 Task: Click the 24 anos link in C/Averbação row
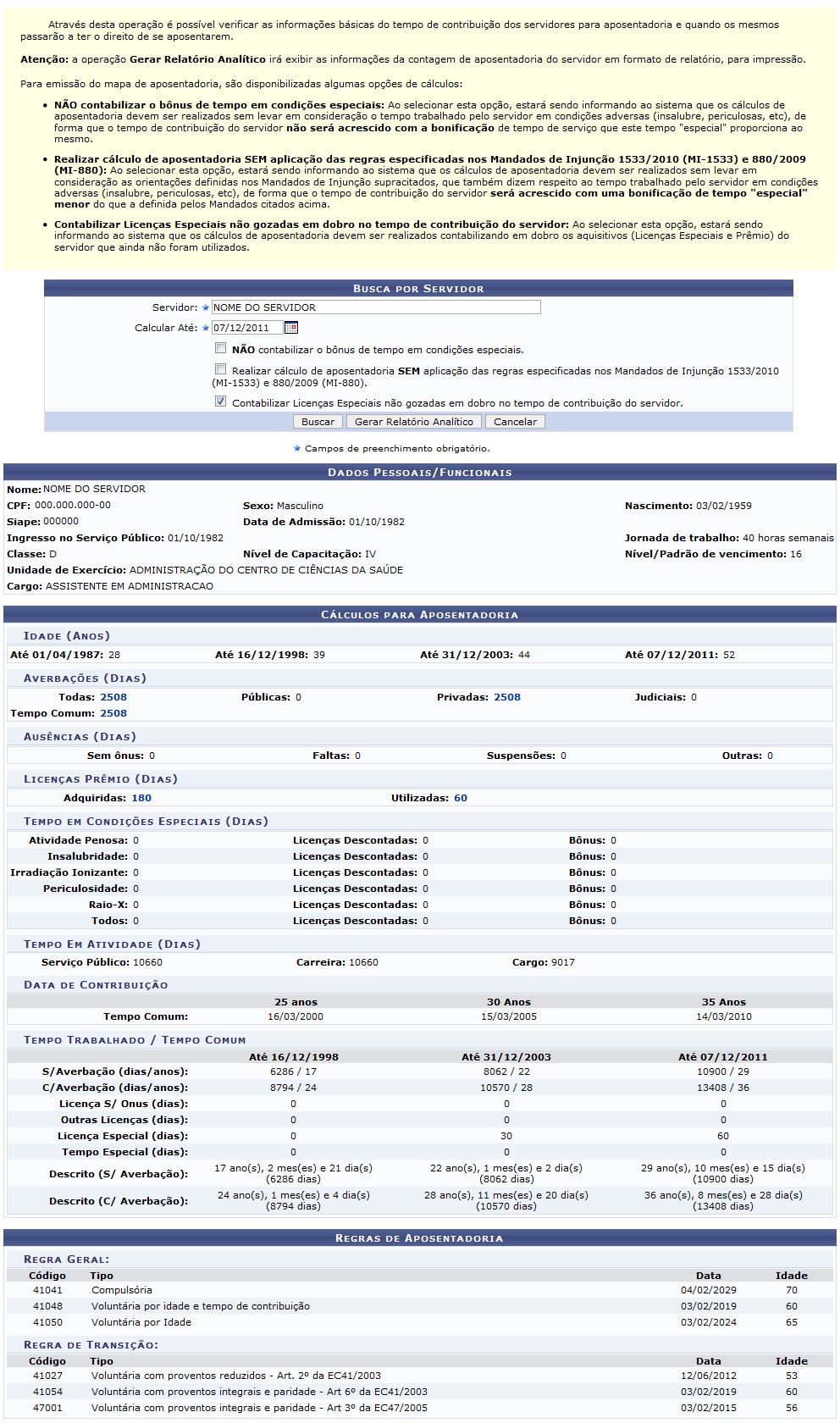pyautogui.click(x=311, y=1088)
